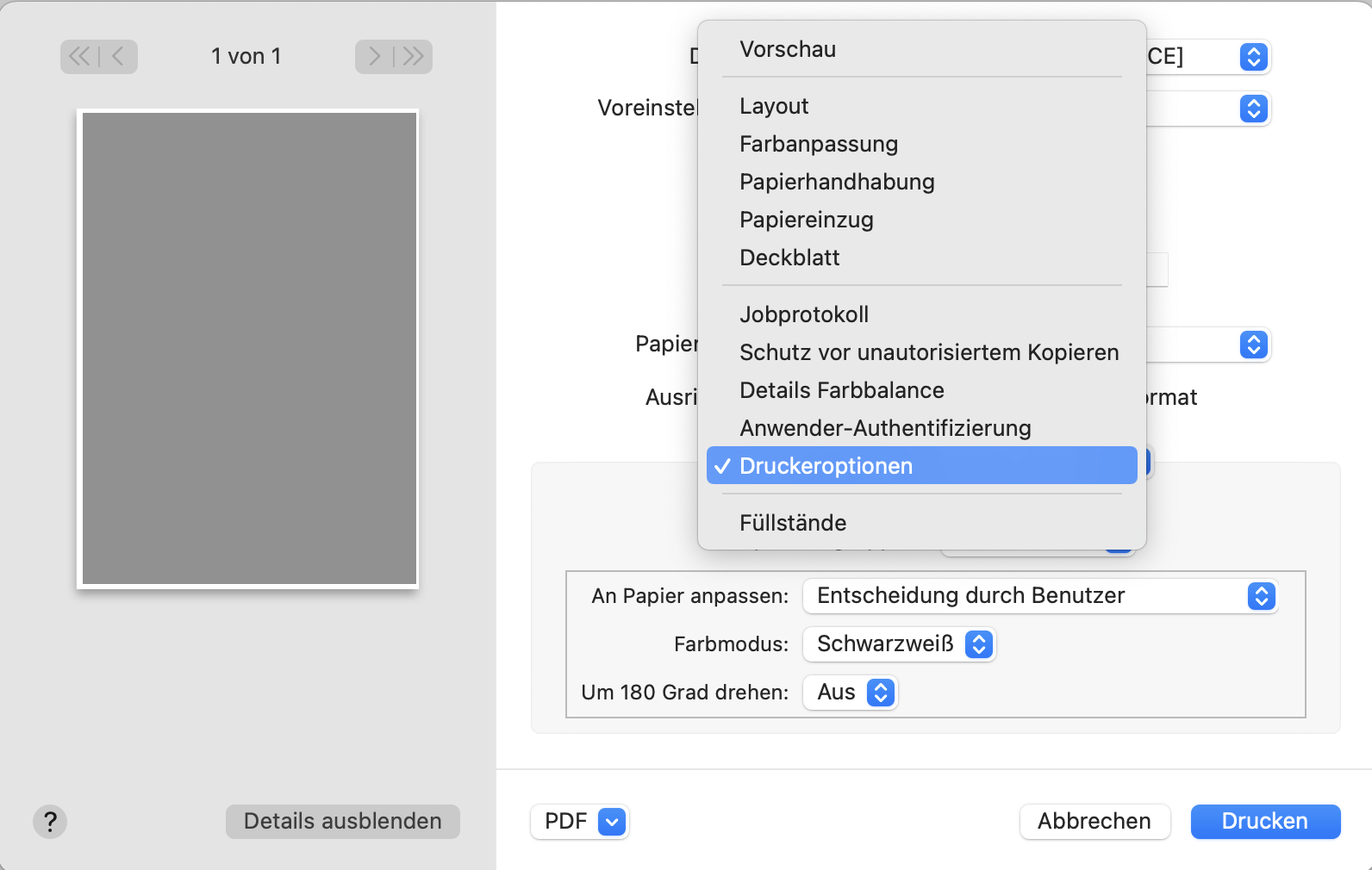The image size is (1372, 870).
Task: Jump to last page in preview
Action: pos(413,57)
